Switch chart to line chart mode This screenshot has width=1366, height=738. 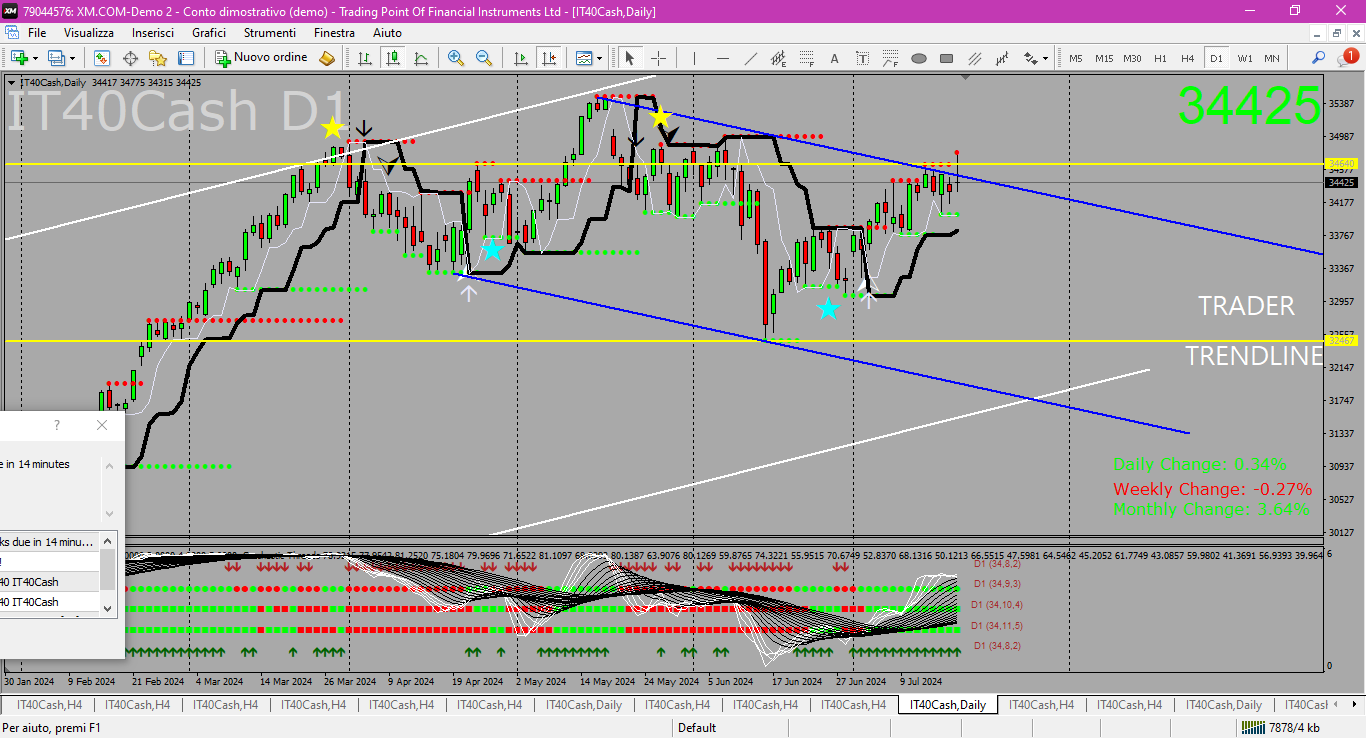click(421, 58)
